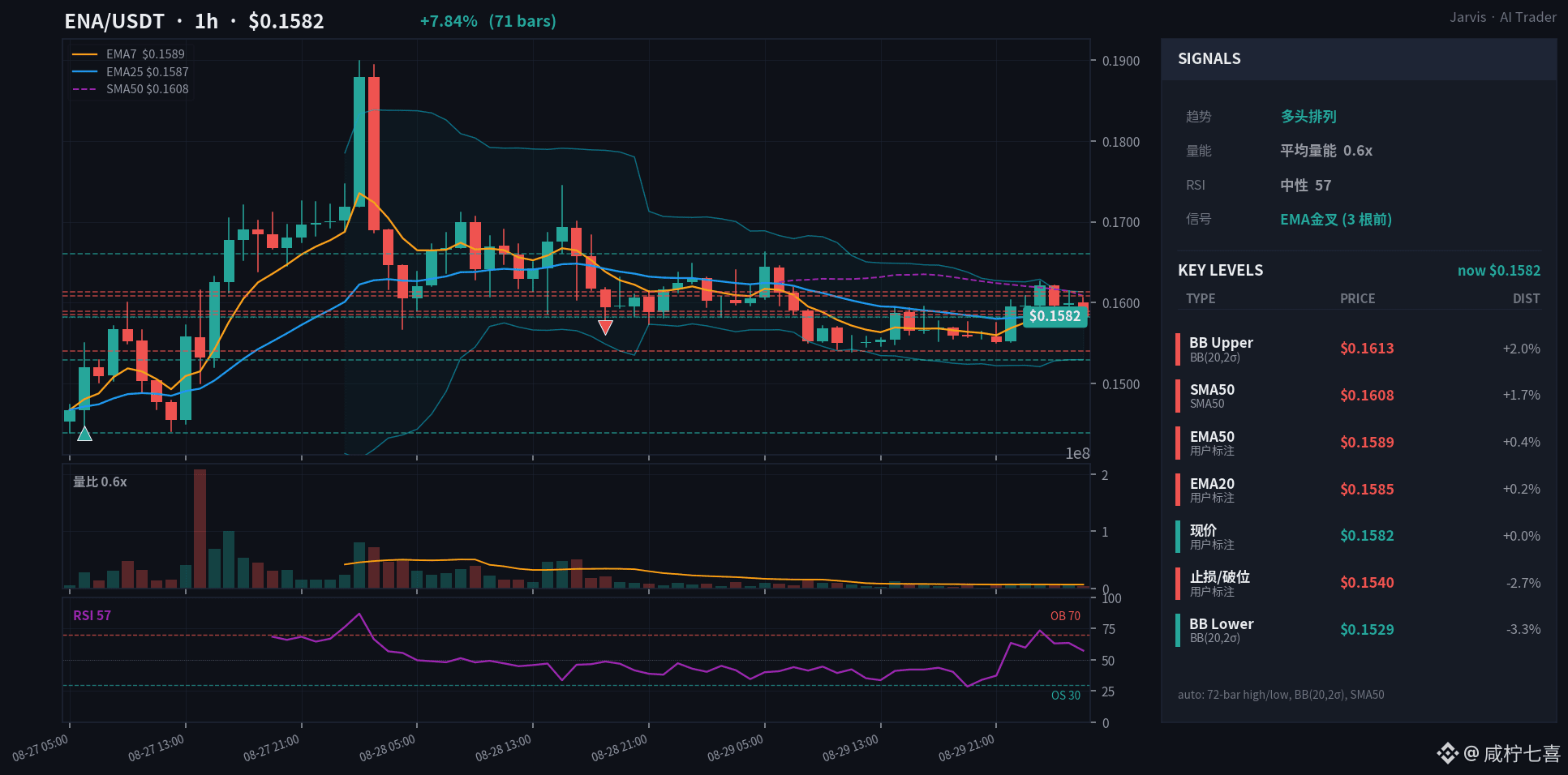Click the OS 30 oversold label
Screen dimensions: 1568x775
pyautogui.click(x=1066, y=696)
